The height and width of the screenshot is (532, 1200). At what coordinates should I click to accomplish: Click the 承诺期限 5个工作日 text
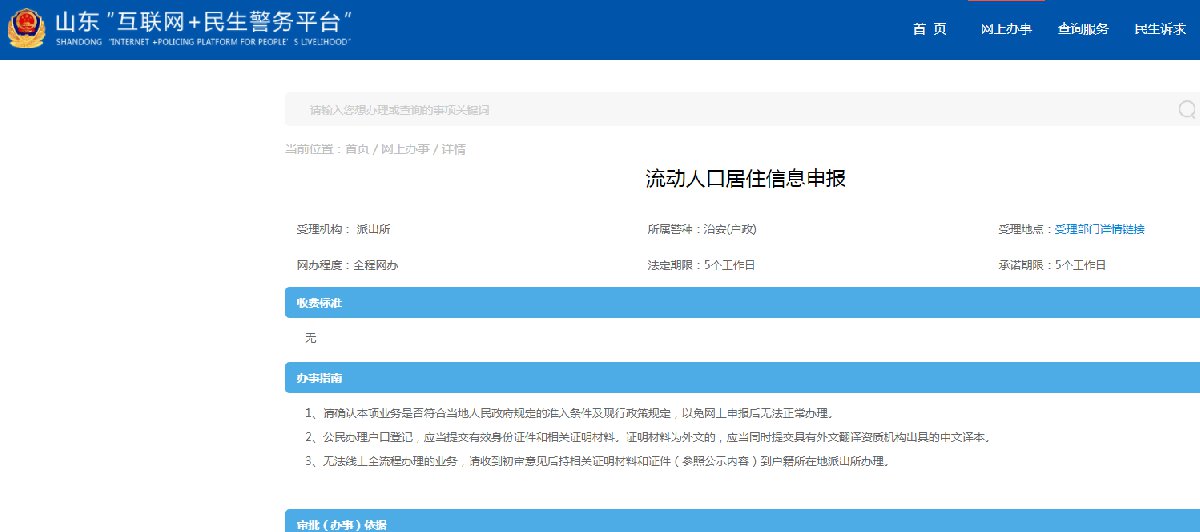click(x=1051, y=265)
